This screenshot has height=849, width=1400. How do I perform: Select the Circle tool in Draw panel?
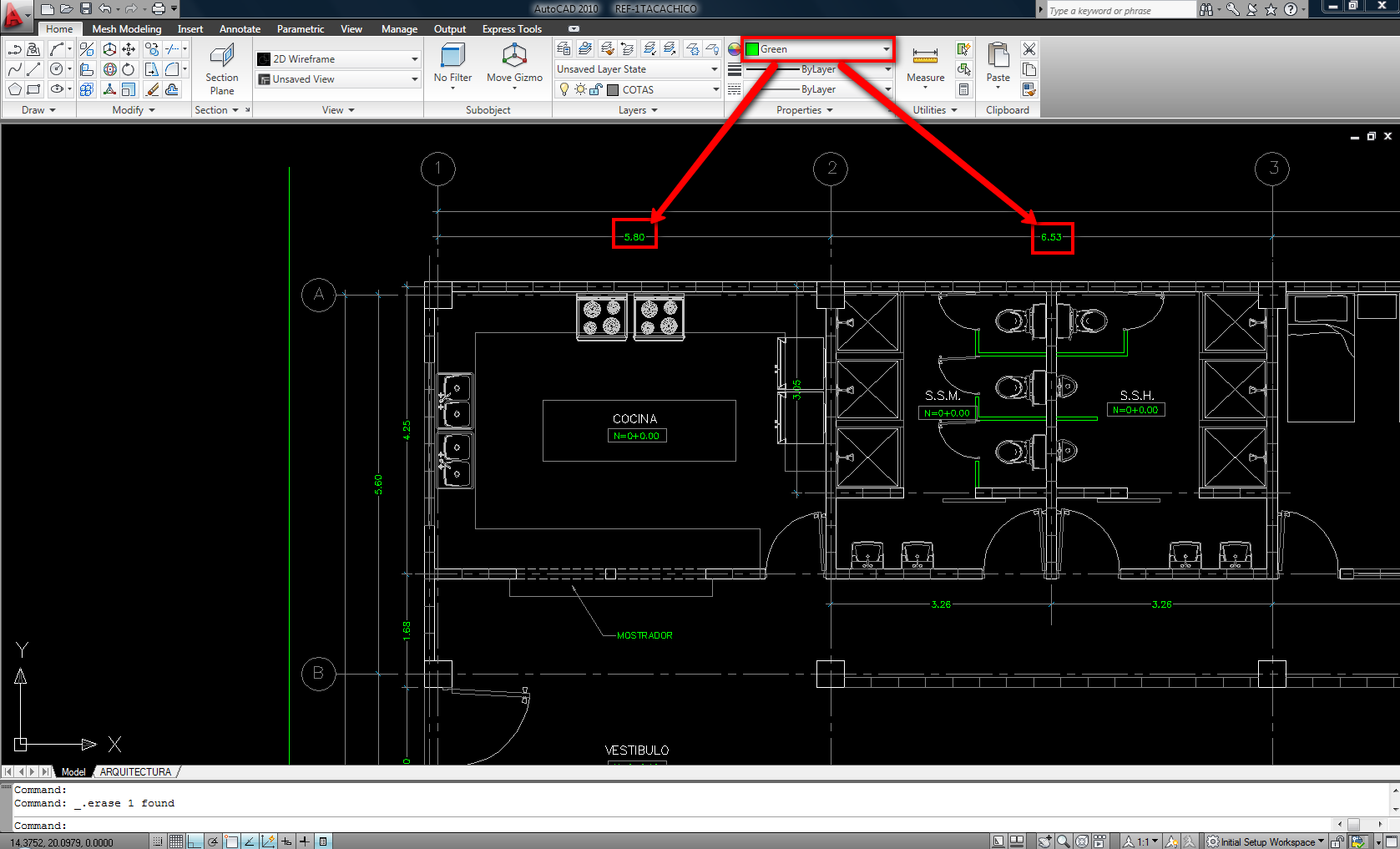(x=56, y=69)
